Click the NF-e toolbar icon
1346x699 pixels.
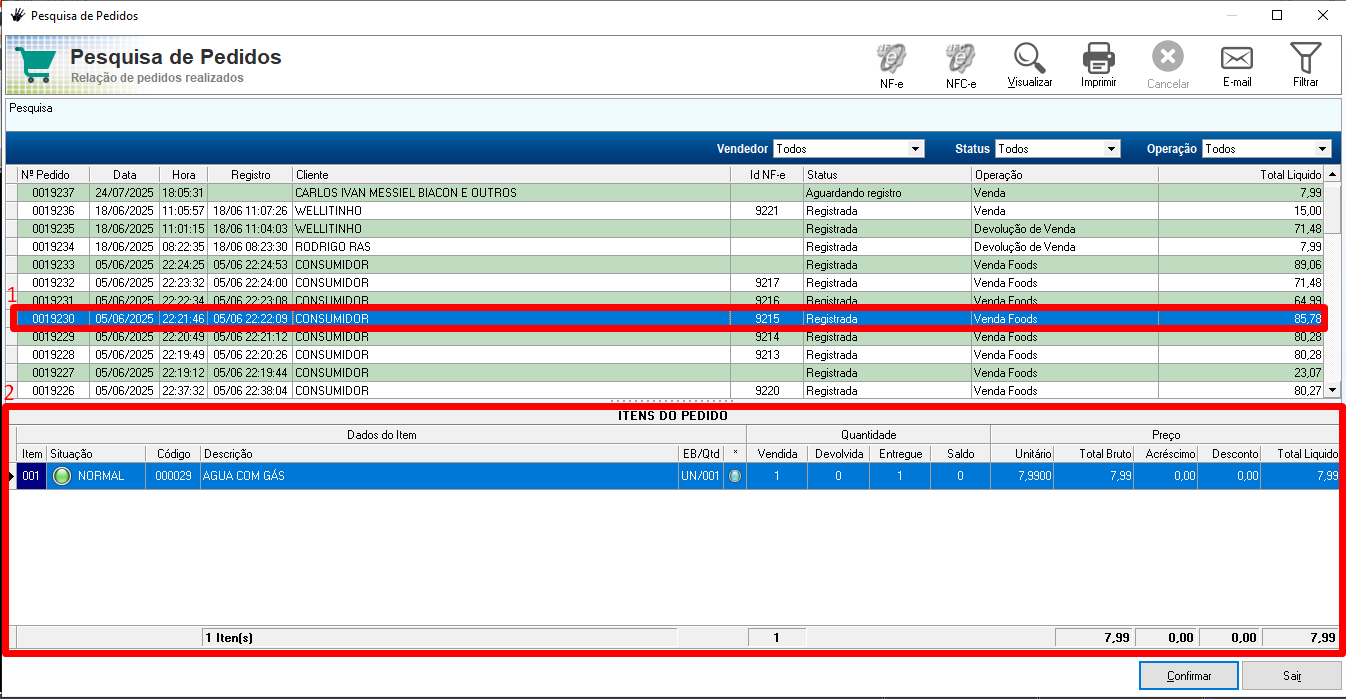891,60
